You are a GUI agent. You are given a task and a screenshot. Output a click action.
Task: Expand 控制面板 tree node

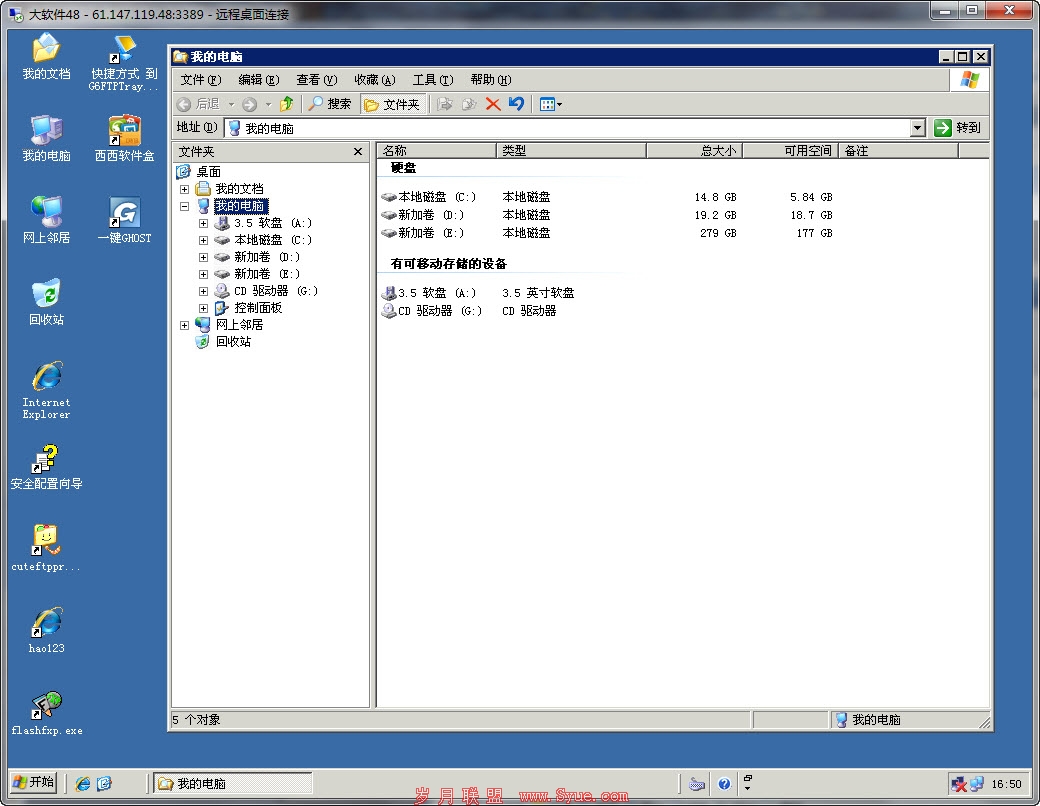pyautogui.click(x=204, y=308)
